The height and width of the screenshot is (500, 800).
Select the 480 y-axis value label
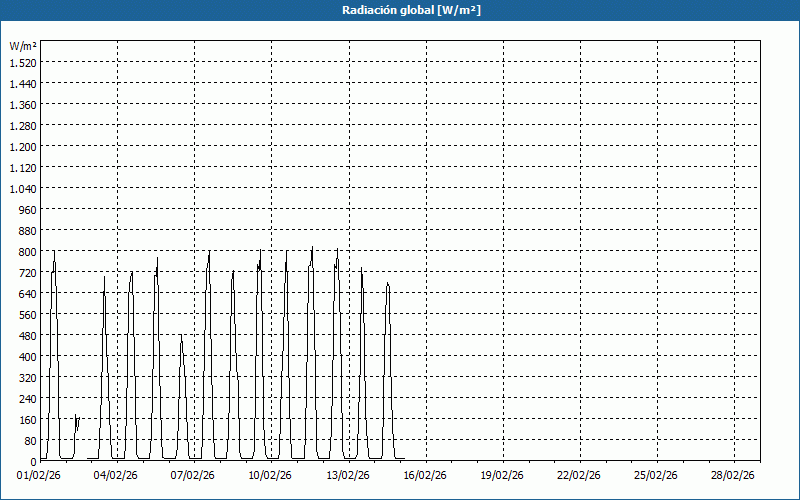(26, 335)
